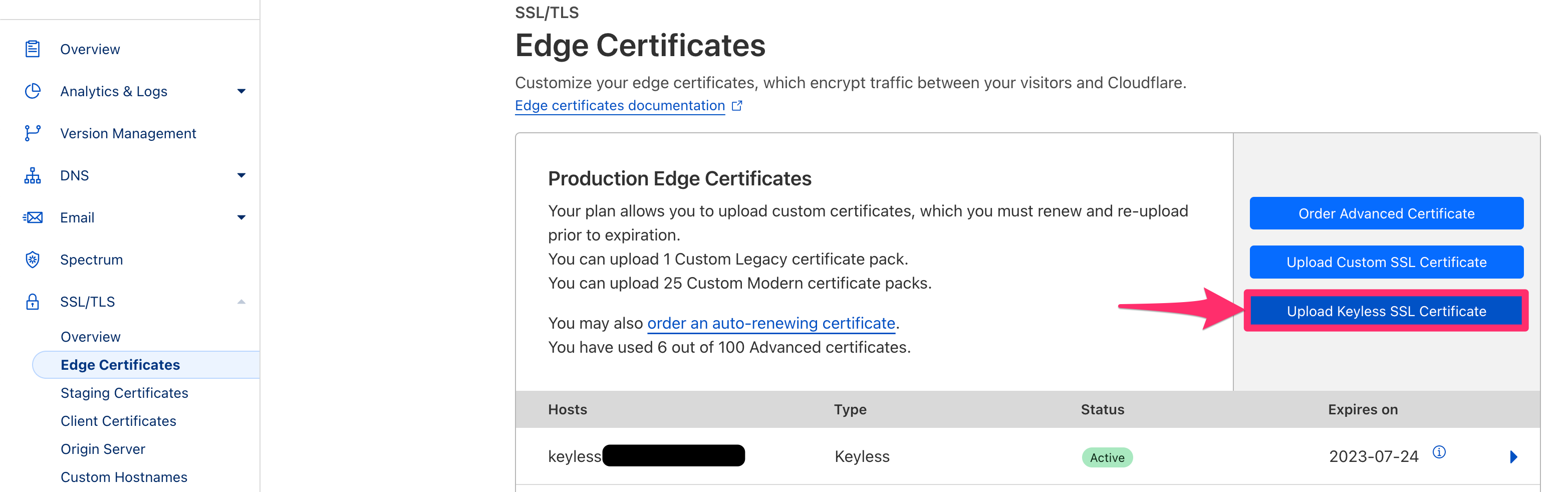This screenshot has width=1568, height=492.
Task: Click Order Advanced Certificate button
Action: 1386,214
